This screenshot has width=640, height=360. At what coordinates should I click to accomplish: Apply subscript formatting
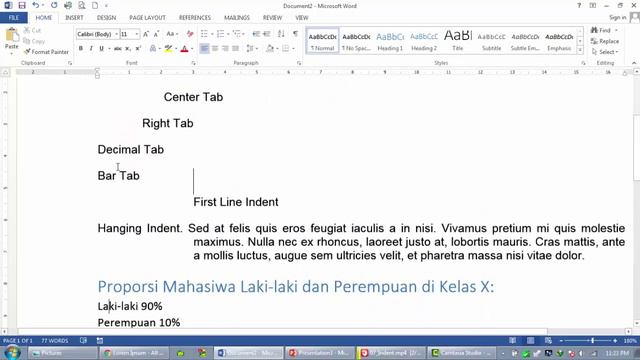tap(128, 49)
